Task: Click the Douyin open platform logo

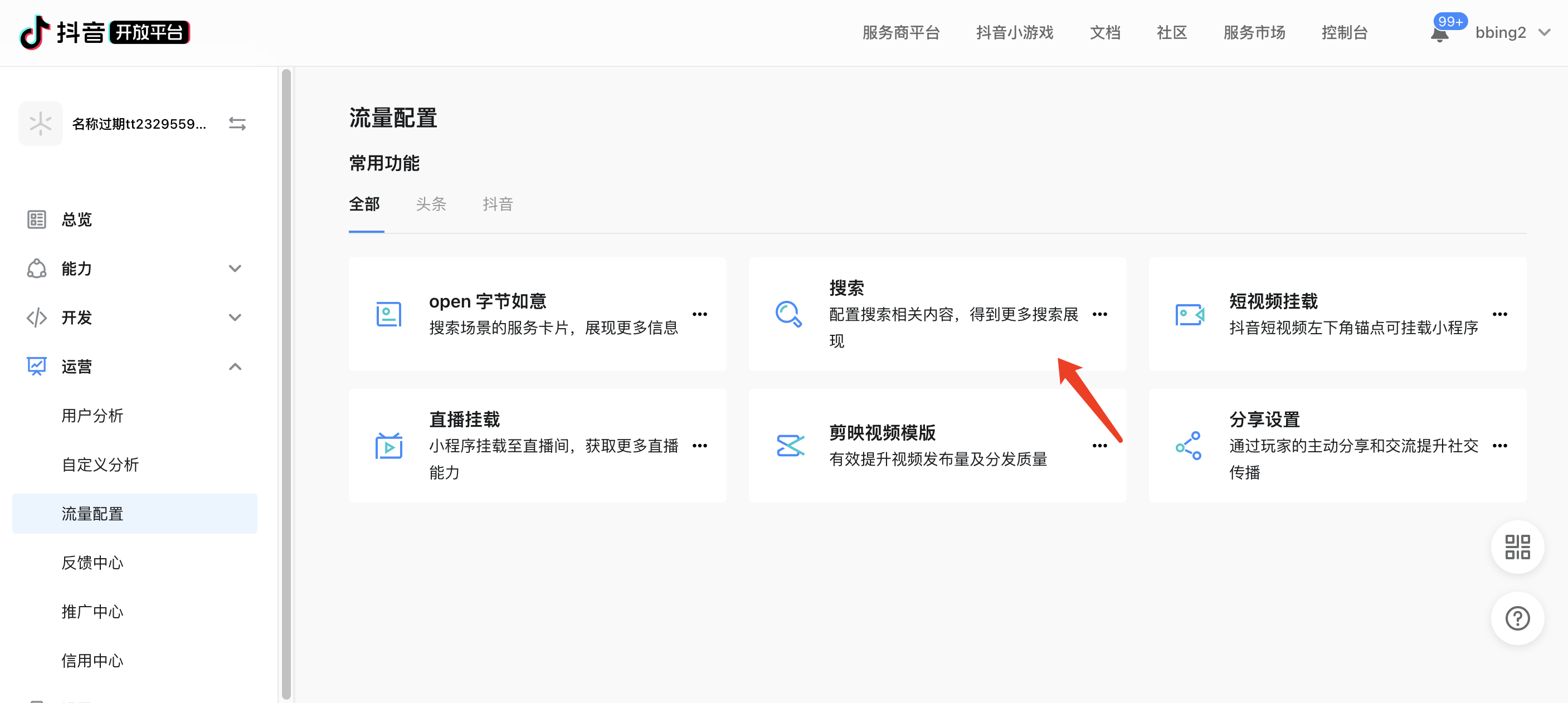Action: point(105,32)
